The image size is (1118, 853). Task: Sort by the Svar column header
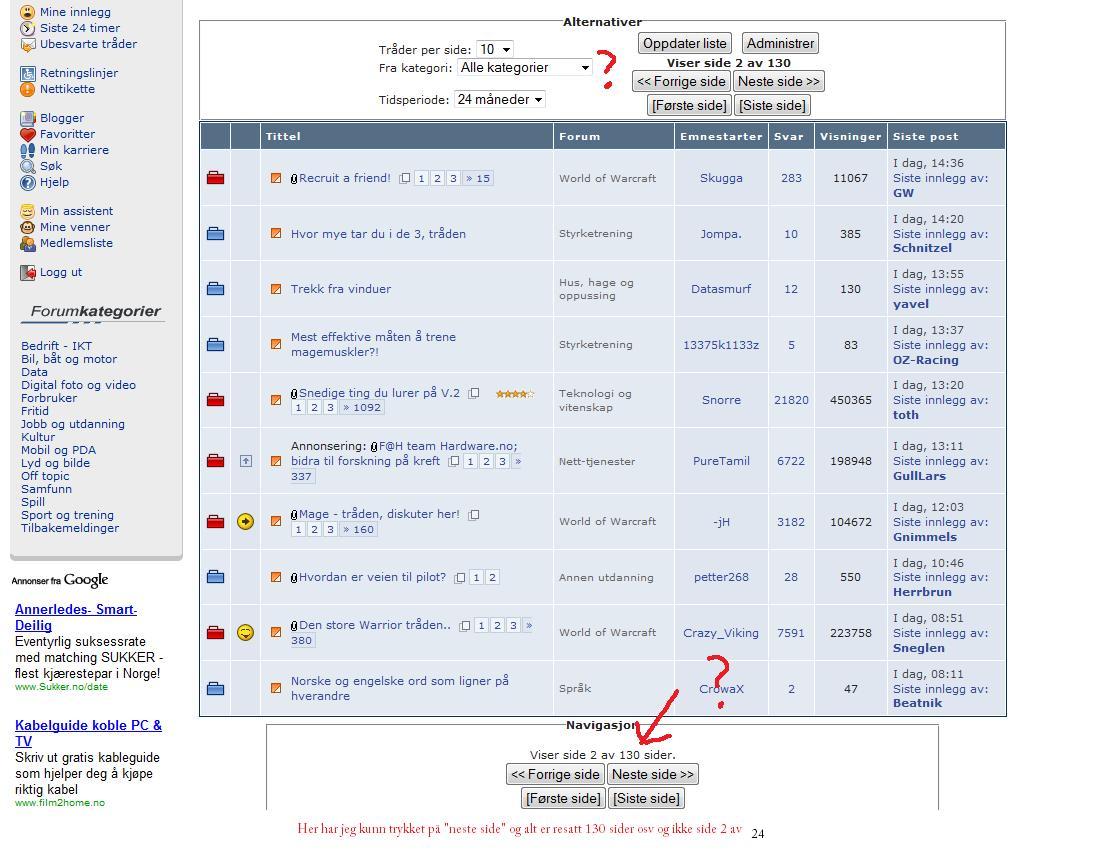pos(789,136)
